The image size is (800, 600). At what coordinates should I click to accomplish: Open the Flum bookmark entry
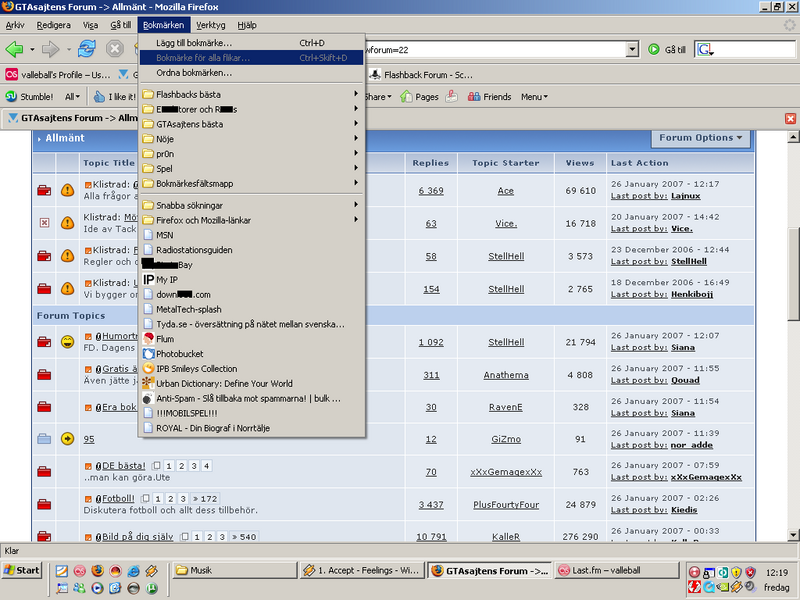[165, 339]
